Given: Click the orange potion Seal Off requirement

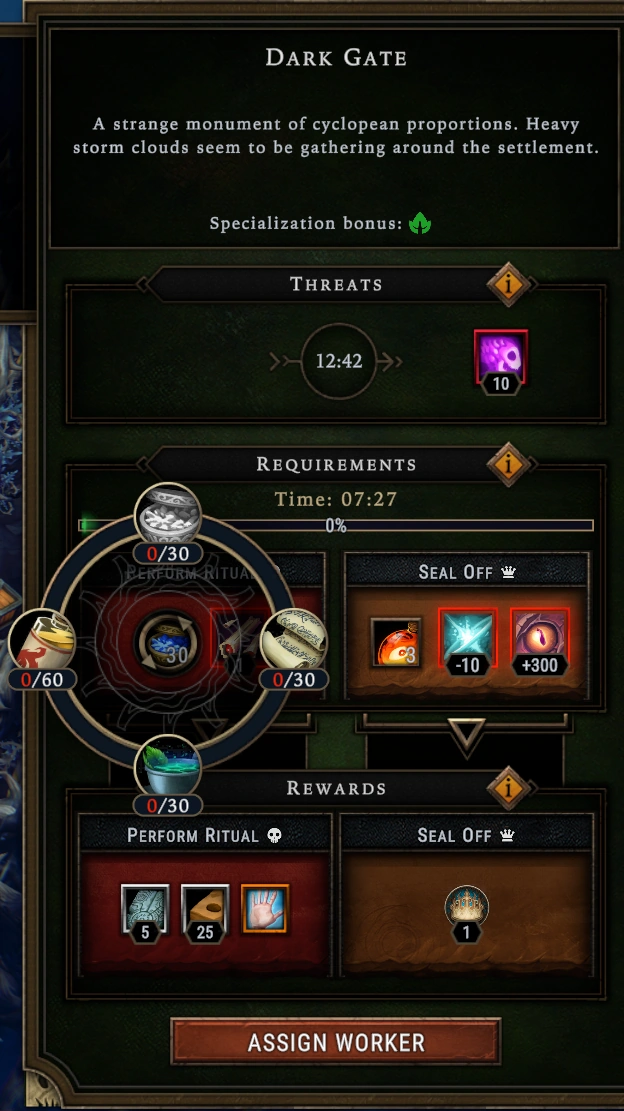Looking at the screenshot, I should [x=396, y=642].
